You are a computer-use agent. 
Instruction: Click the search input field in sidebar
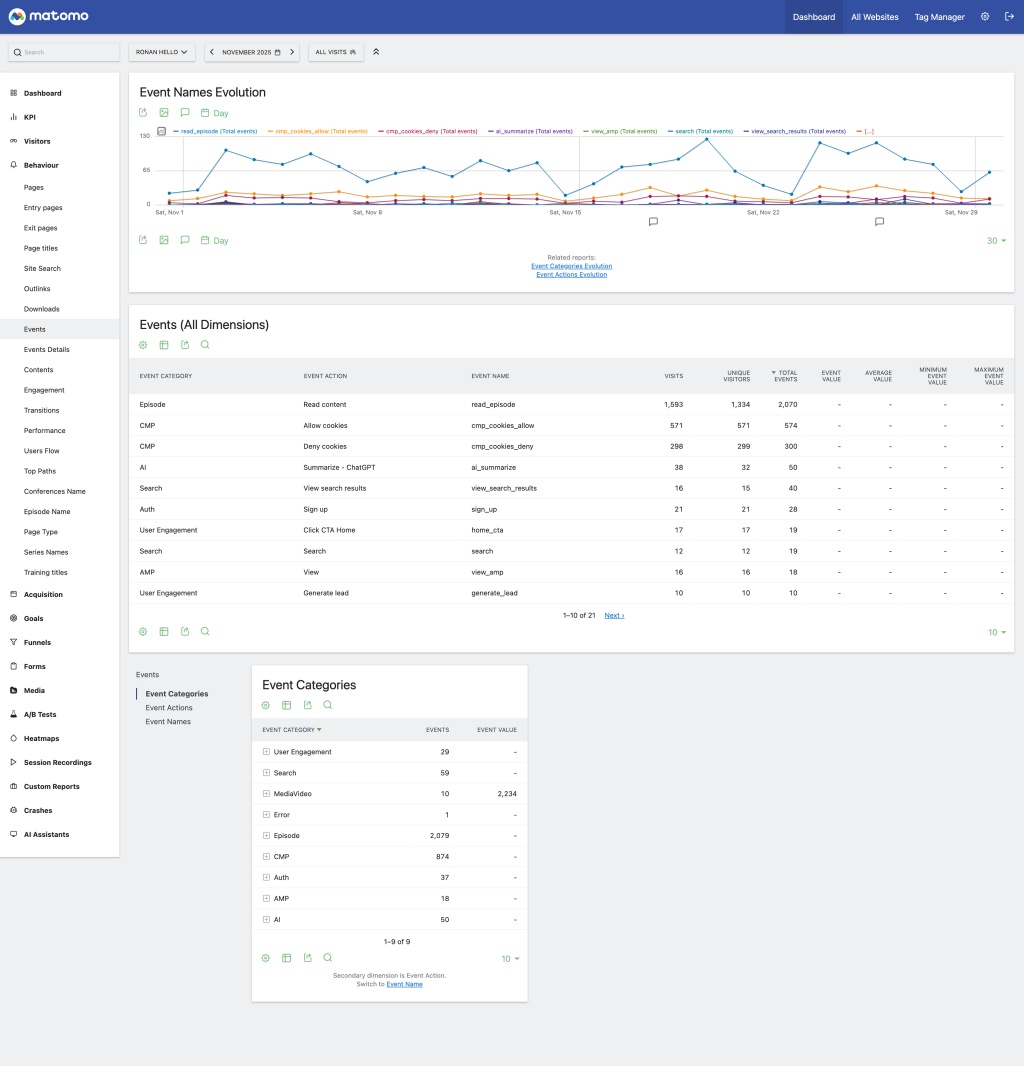[x=64, y=52]
